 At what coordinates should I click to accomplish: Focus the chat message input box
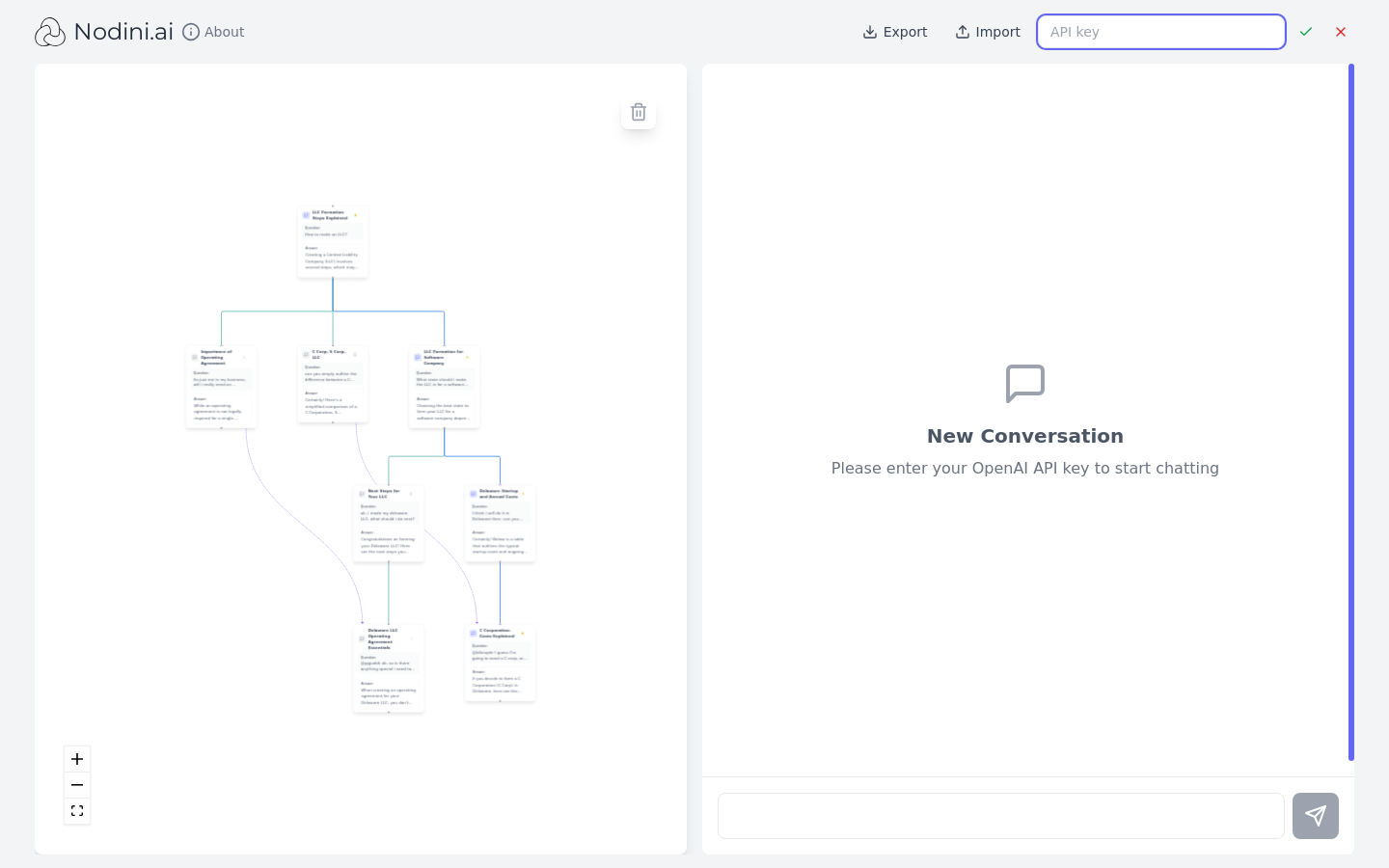(x=1001, y=816)
